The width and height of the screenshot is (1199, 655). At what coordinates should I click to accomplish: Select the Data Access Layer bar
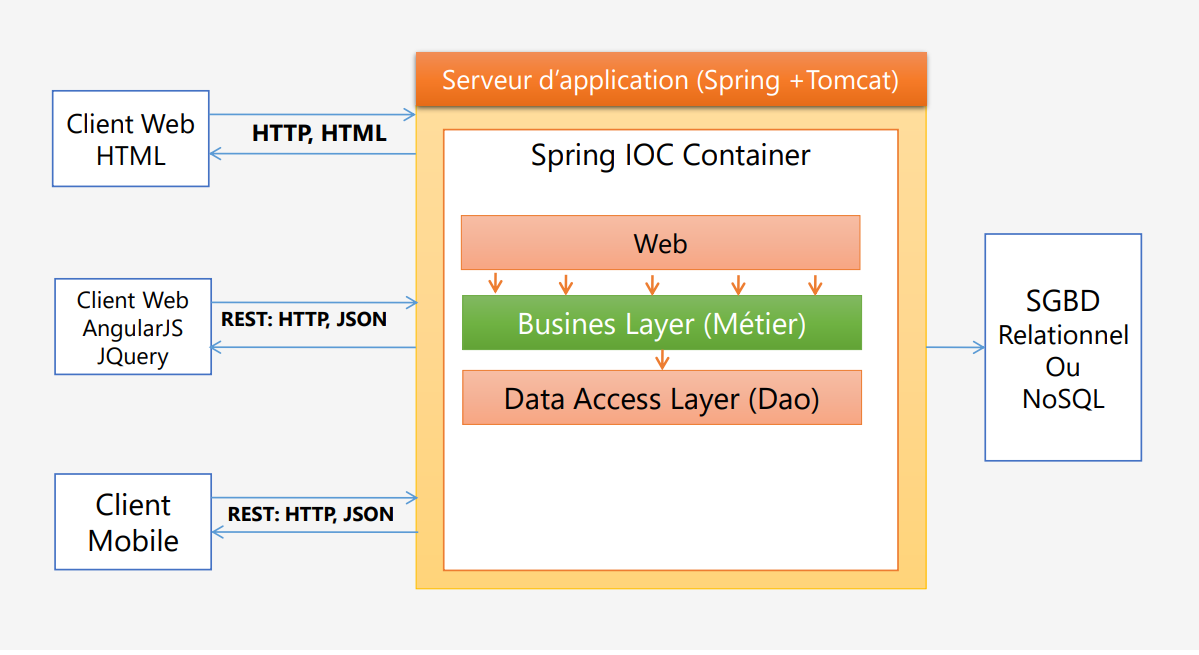[x=660, y=397]
